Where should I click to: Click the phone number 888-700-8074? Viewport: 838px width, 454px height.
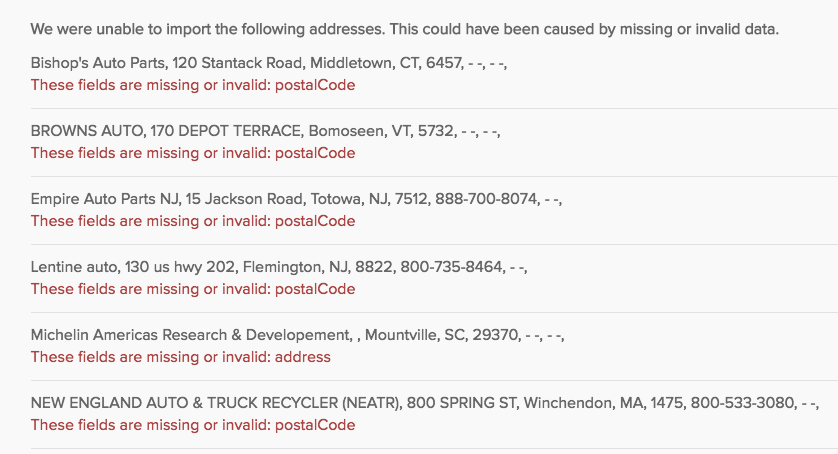click(x=486, y=199)
